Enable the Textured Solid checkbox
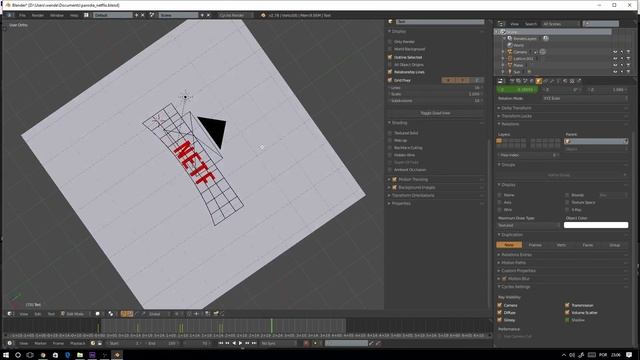Viewport: 640px width, 360px height. pos(390,133)
